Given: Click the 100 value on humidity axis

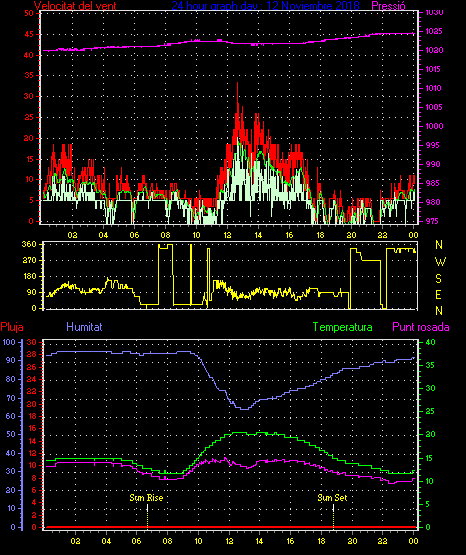Looking at the screenshot, I should click(x=9, y=342).
